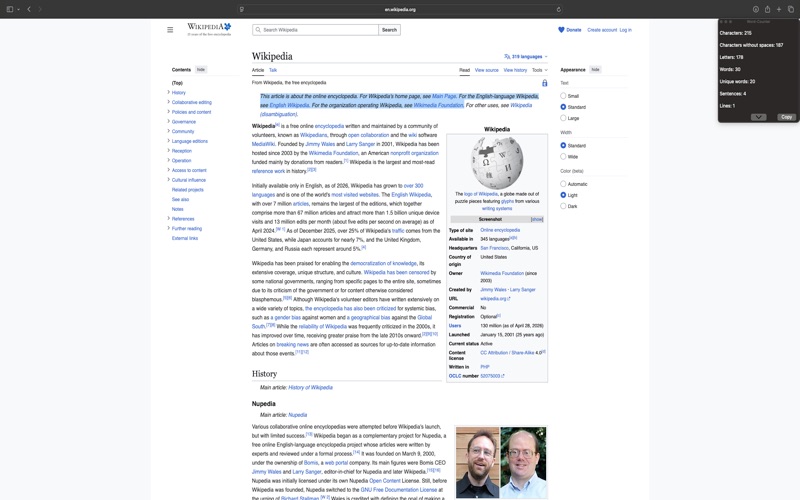Open the Safari downloads icon
Image resolution: width=800 pixels, height=500 pixels.
(756, 9)
